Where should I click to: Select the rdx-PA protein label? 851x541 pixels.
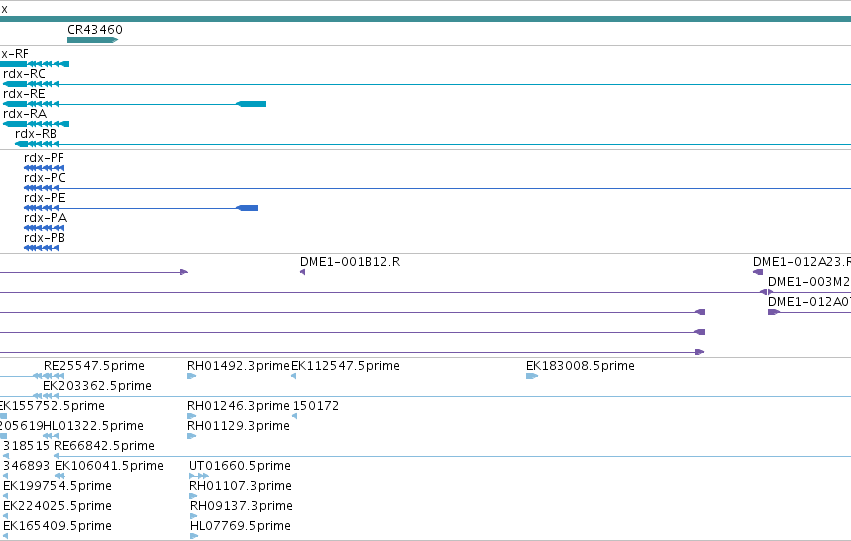[x=46, y=218]
